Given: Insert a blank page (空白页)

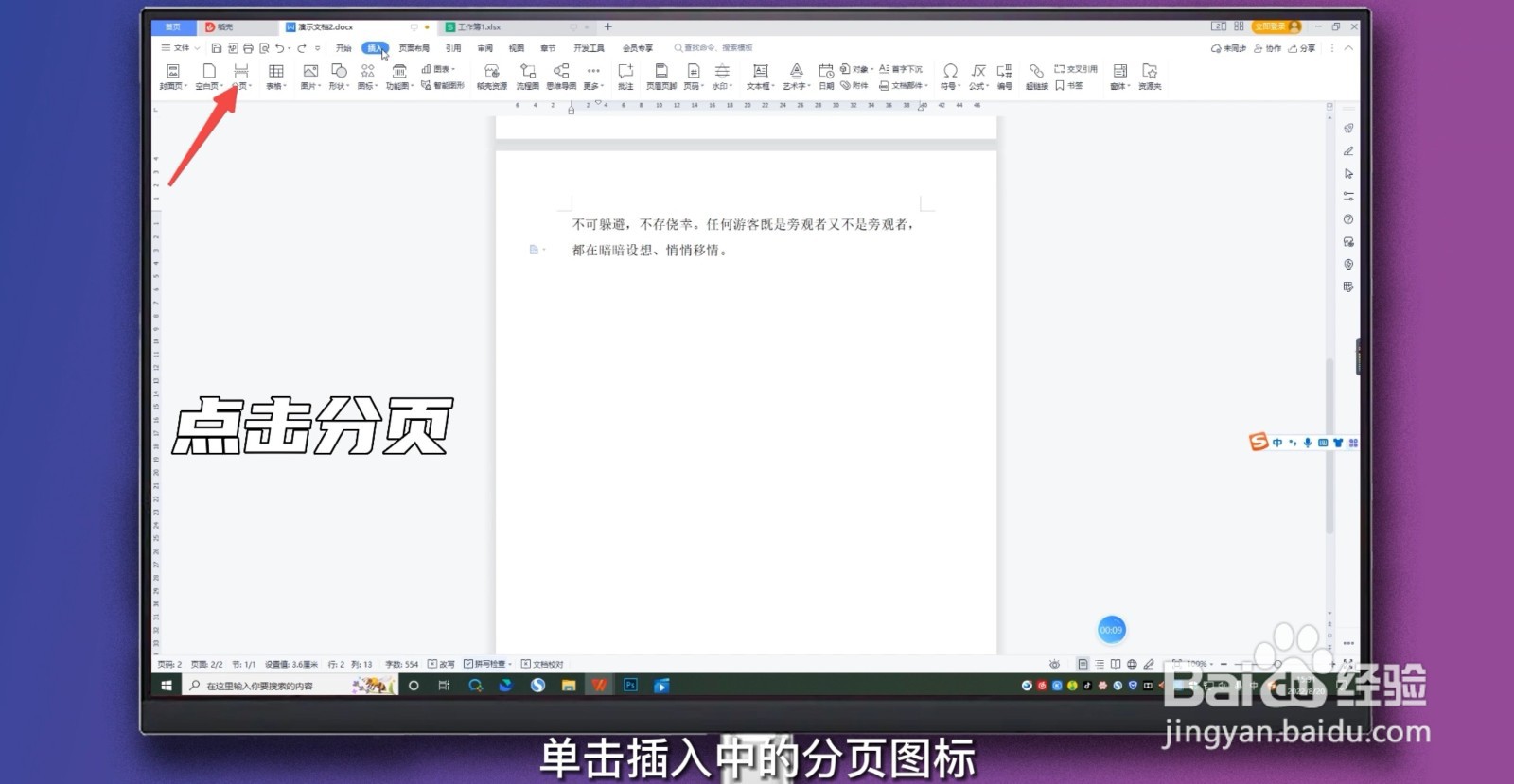Looking at the screenshot, I should click(209, 77).
